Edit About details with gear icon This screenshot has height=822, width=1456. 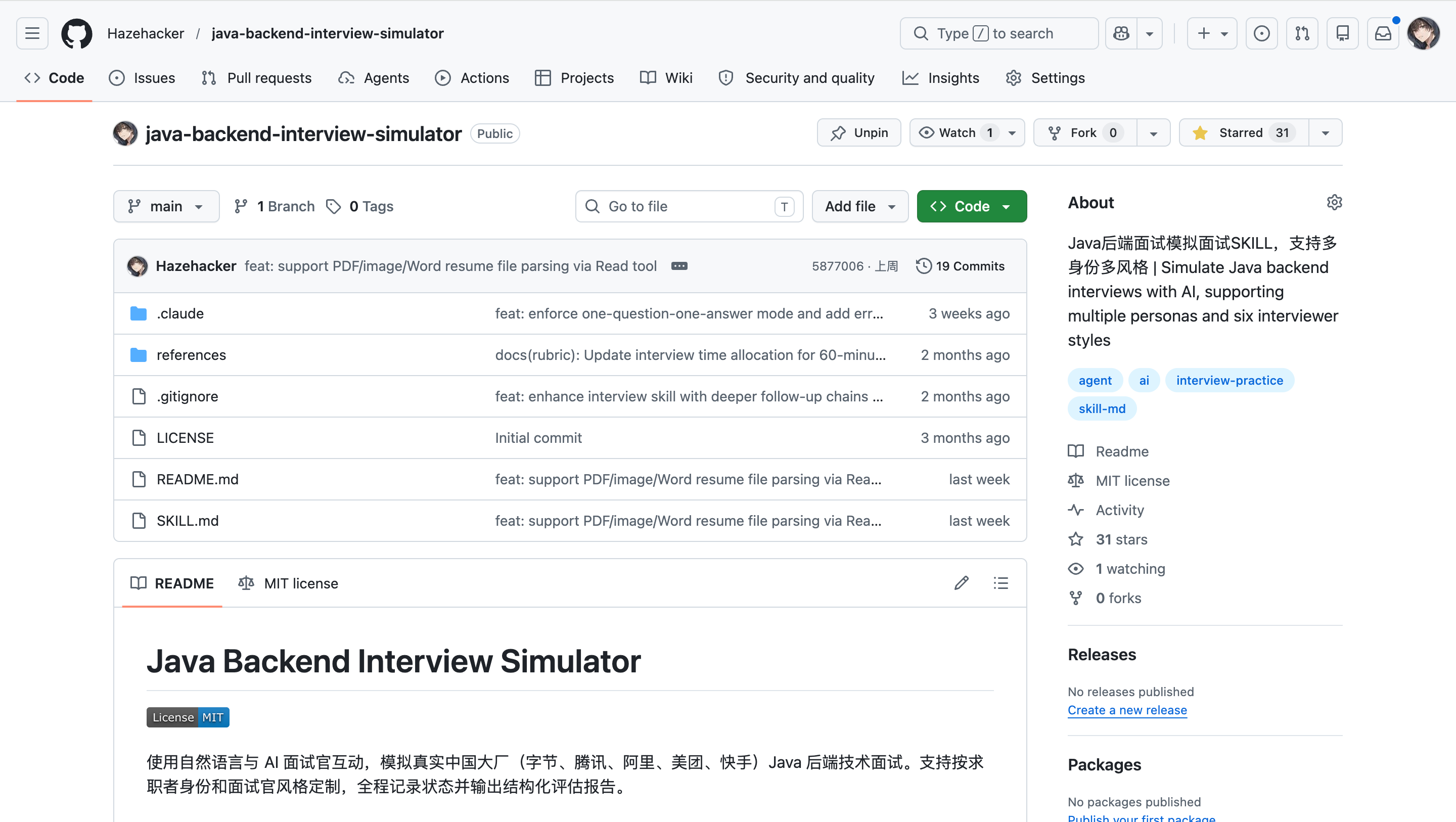coord(1334,202)
